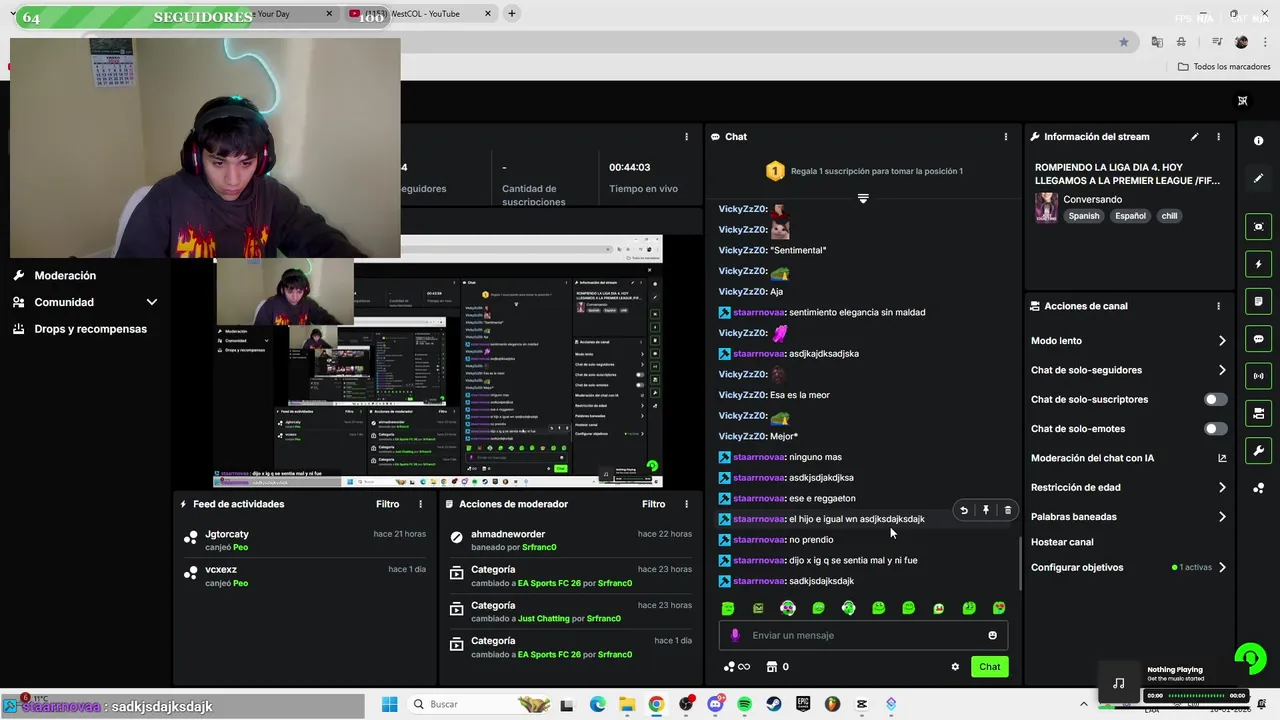Click the green wrench sidebar icon
This screenshot has height=720, width=1280.
click(x=1258, y=450)
